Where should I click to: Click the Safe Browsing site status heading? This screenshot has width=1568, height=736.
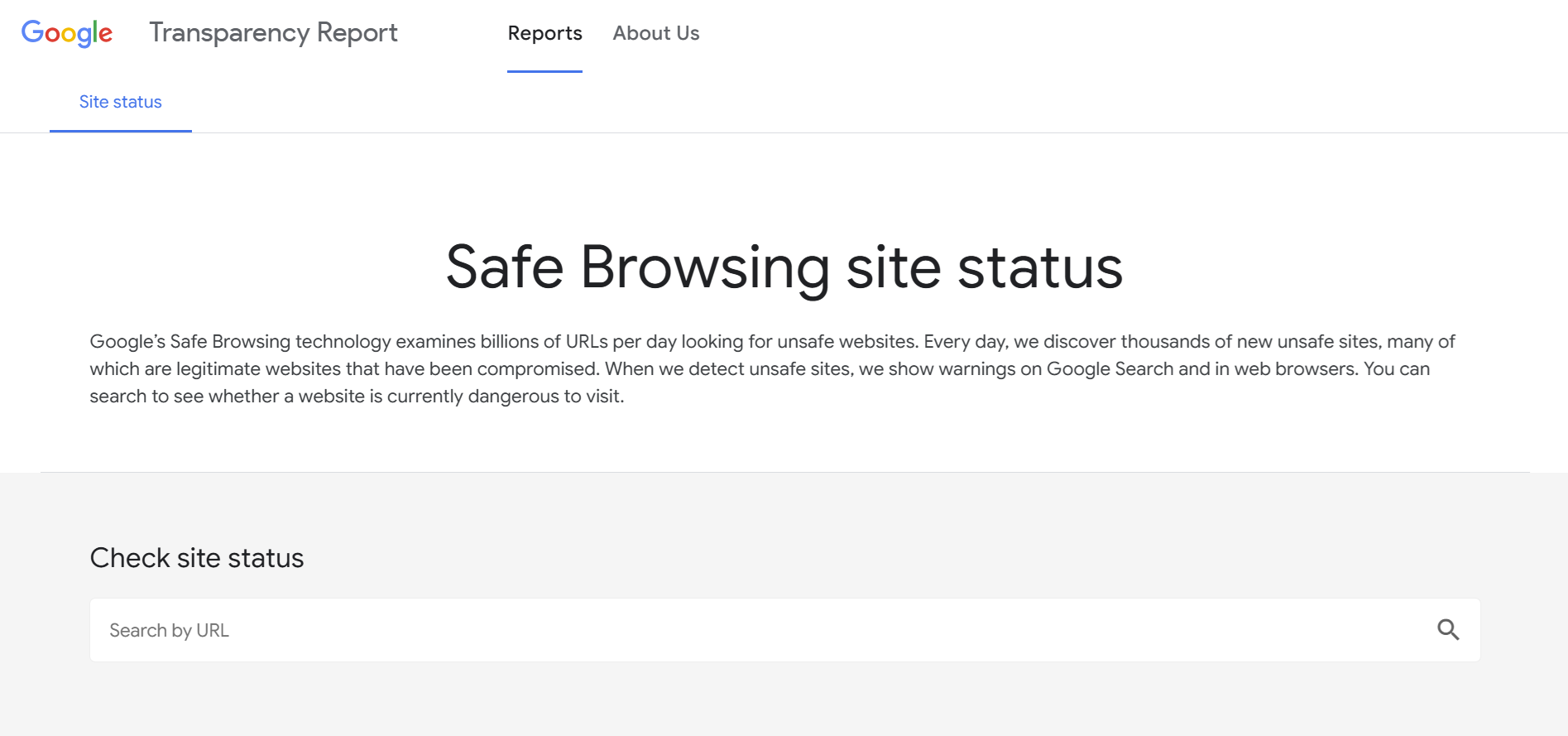coord(784,267)
